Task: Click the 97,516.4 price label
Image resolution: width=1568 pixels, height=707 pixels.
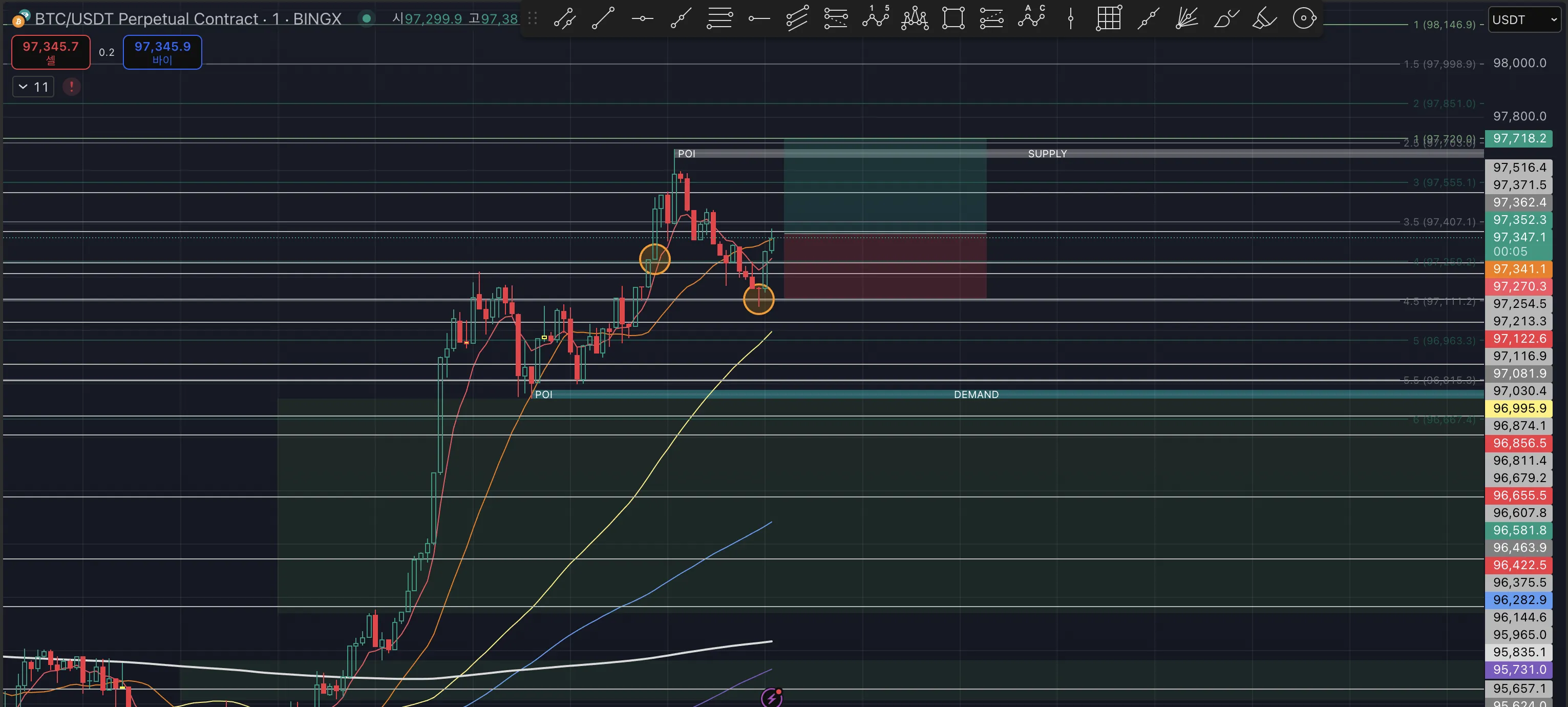Action: point(1519,168)
